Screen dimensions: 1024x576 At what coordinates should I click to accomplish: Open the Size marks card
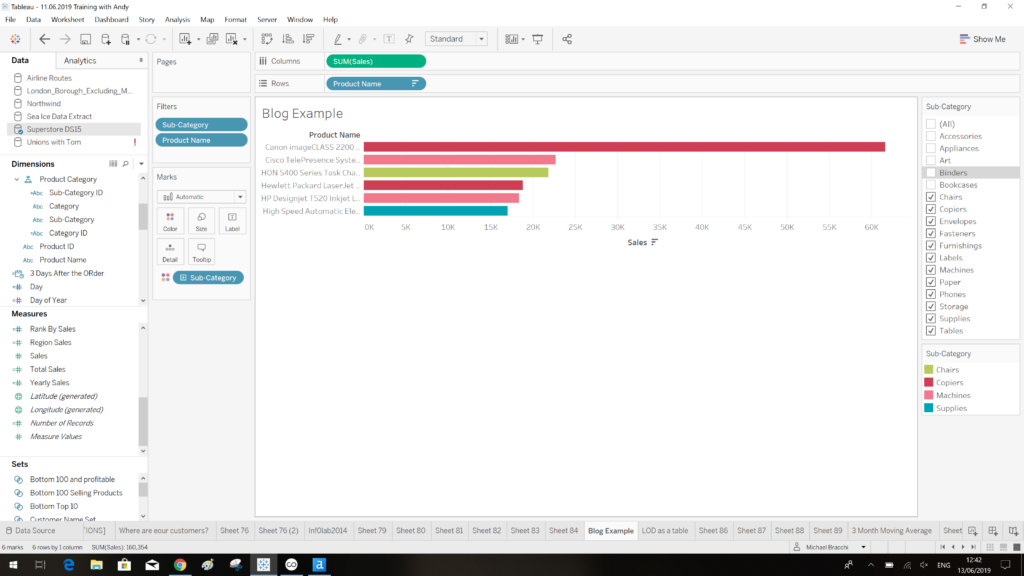(x=201, y=221)
